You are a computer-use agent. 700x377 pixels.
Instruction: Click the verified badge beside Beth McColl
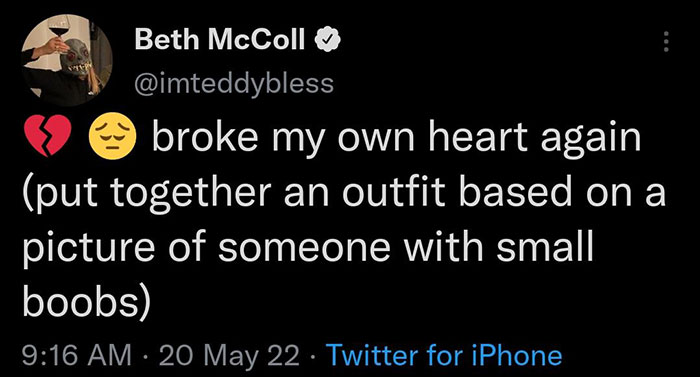(328, 40)
